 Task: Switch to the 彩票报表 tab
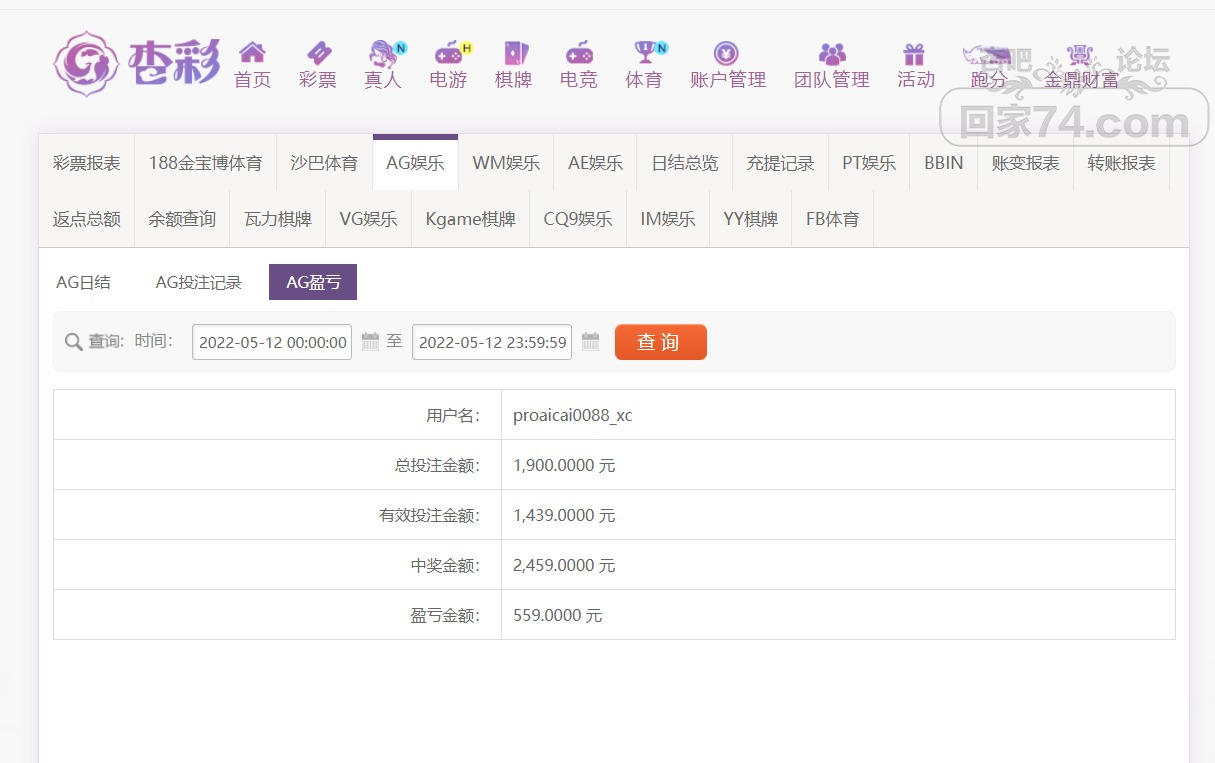click(87, 163)
